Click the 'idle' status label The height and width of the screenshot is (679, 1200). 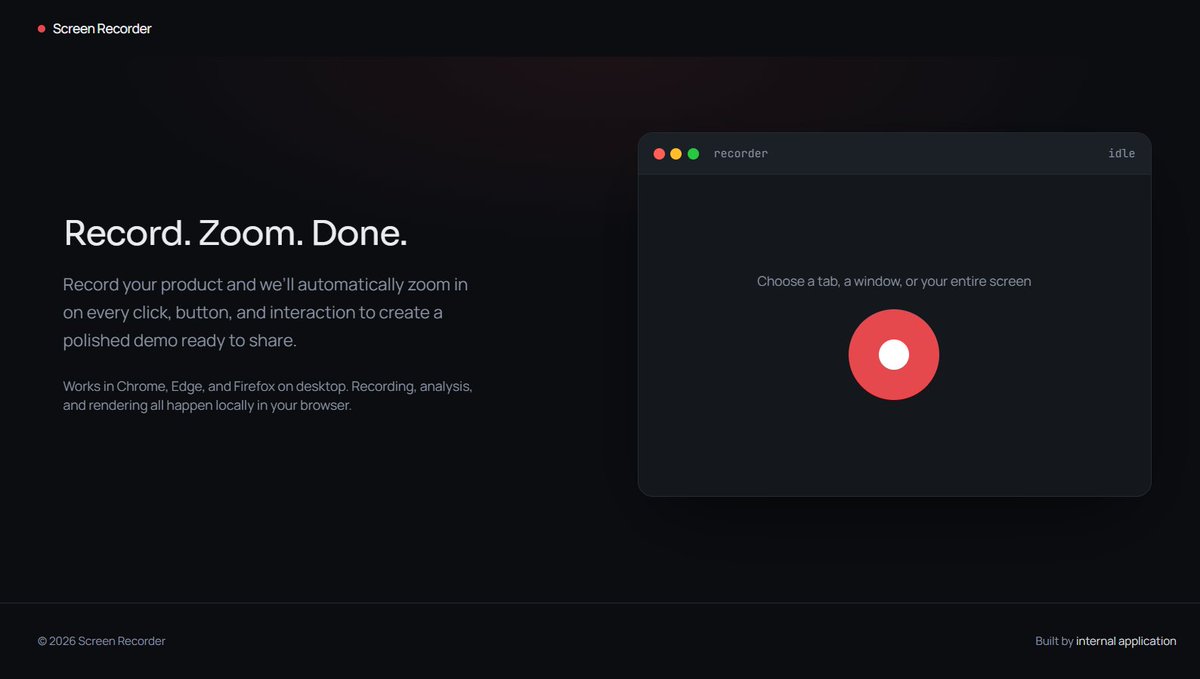[1122, 154]
